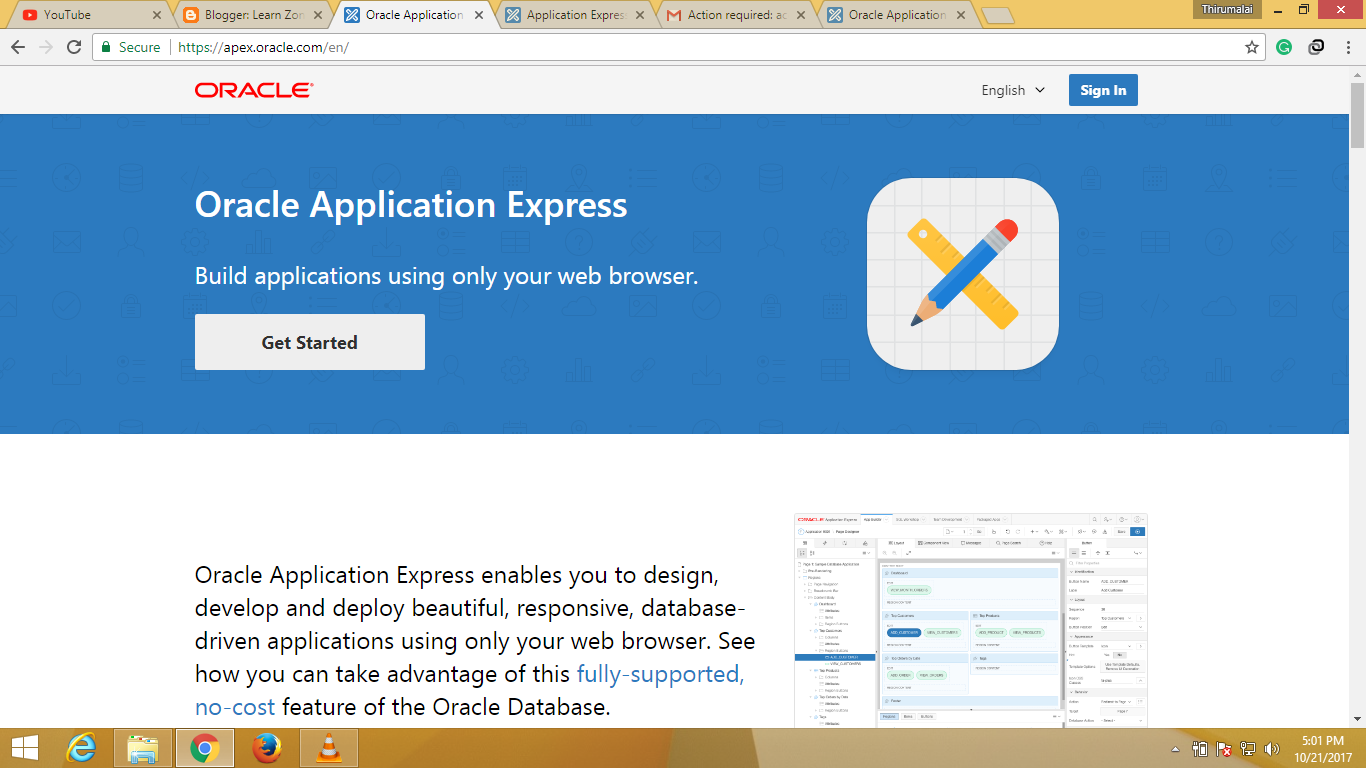The image size is (1366, 768).
Task: Click the page vertical scrollbar thumb
Action: (1357, 116)
